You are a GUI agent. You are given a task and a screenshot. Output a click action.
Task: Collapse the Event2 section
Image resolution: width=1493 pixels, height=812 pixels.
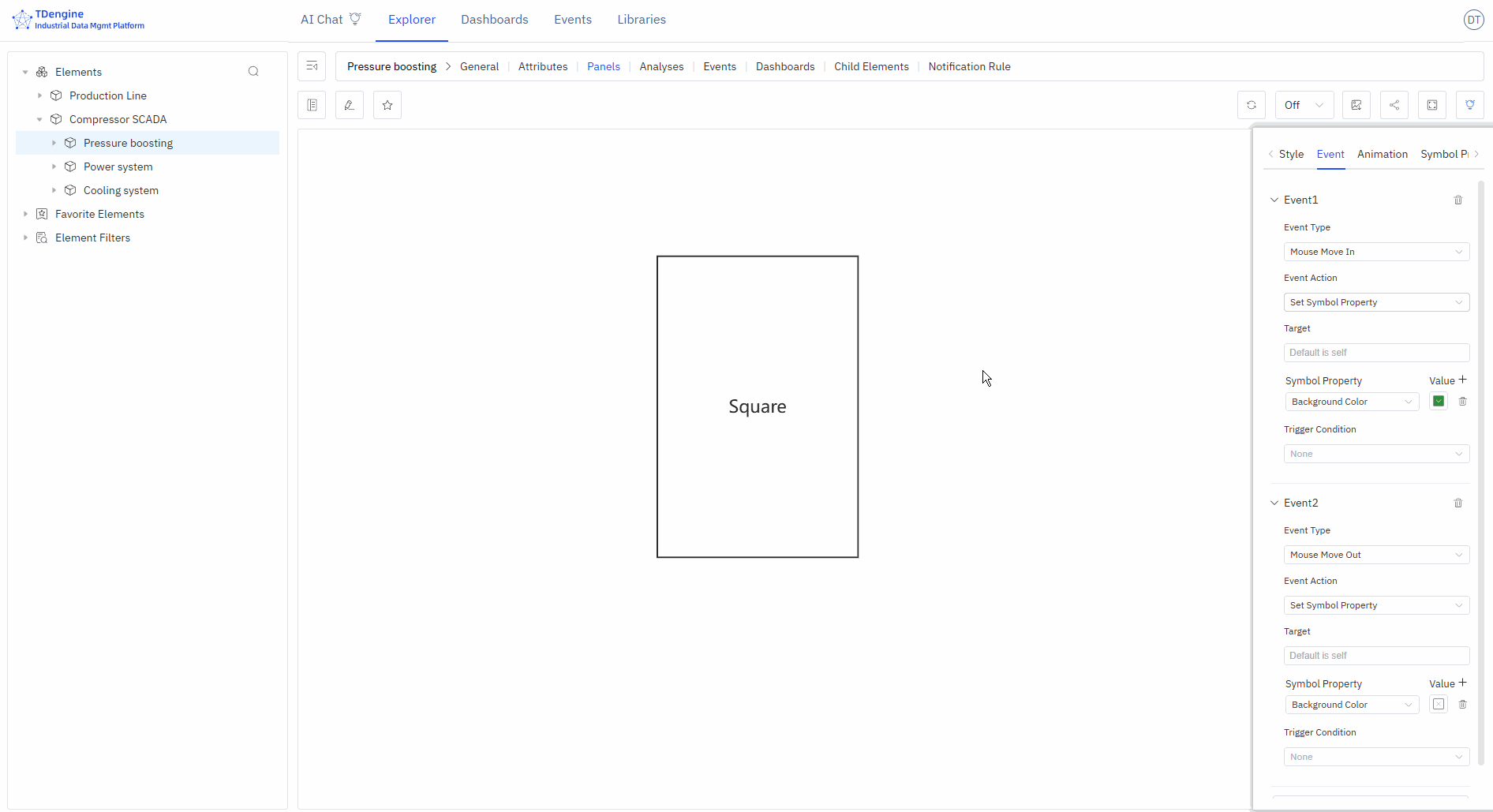pyautogui.click(x=1274, y=503)
